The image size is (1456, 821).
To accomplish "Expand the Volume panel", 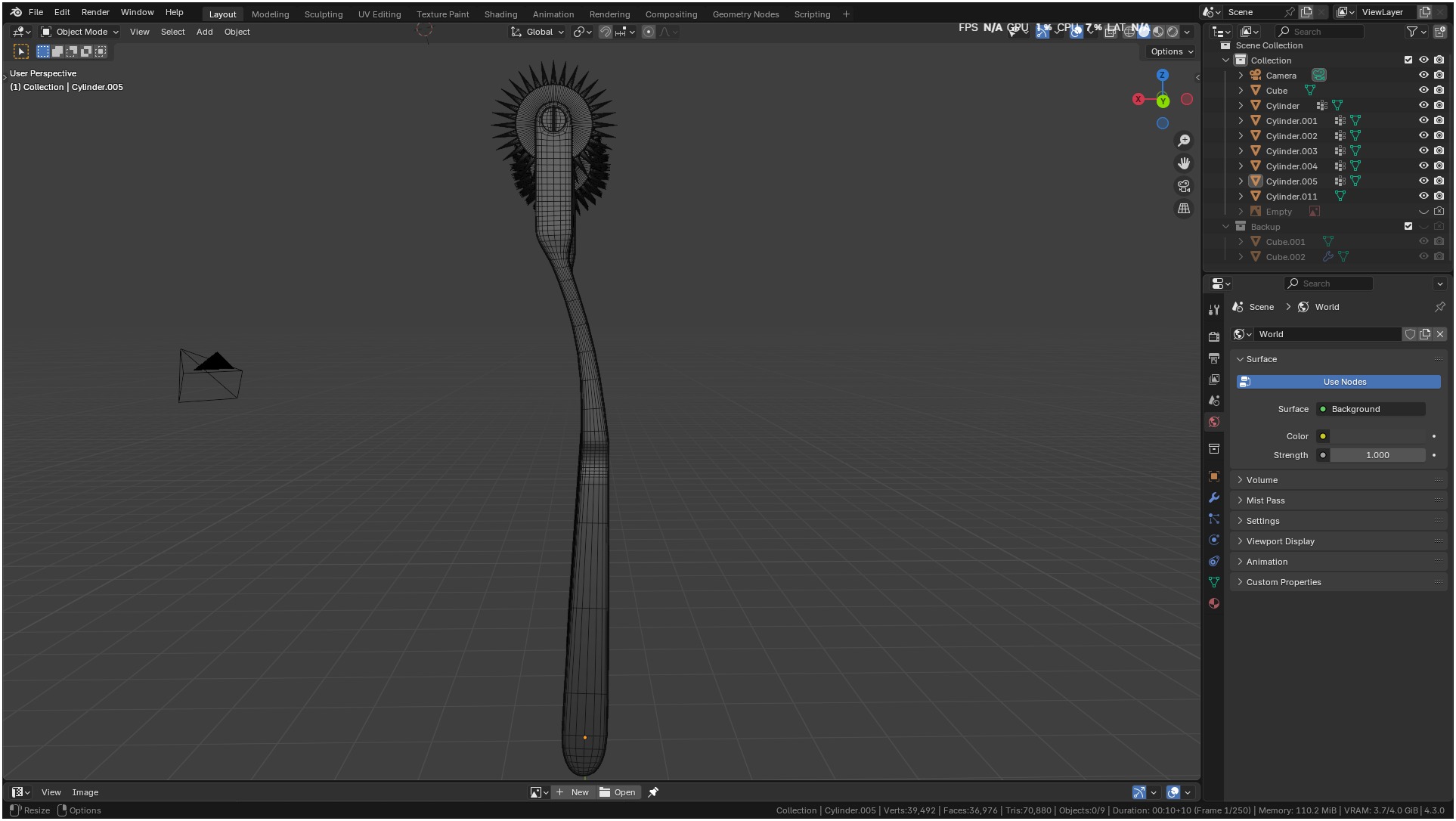I will [x=1262, y=480].
